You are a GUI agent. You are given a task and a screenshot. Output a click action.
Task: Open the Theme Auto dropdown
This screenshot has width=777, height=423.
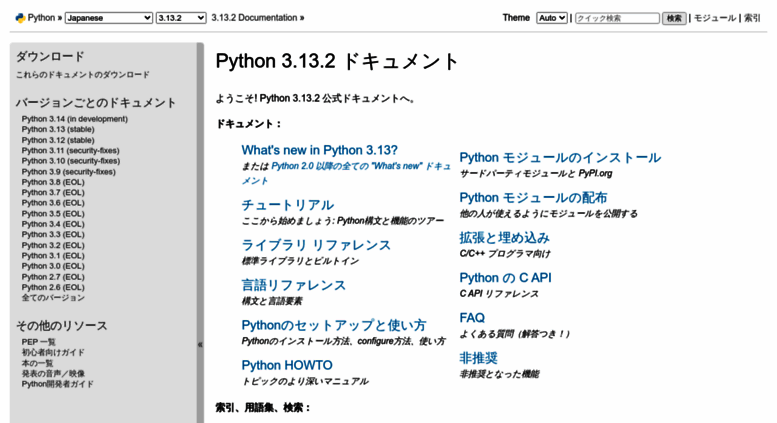point(552,18)
